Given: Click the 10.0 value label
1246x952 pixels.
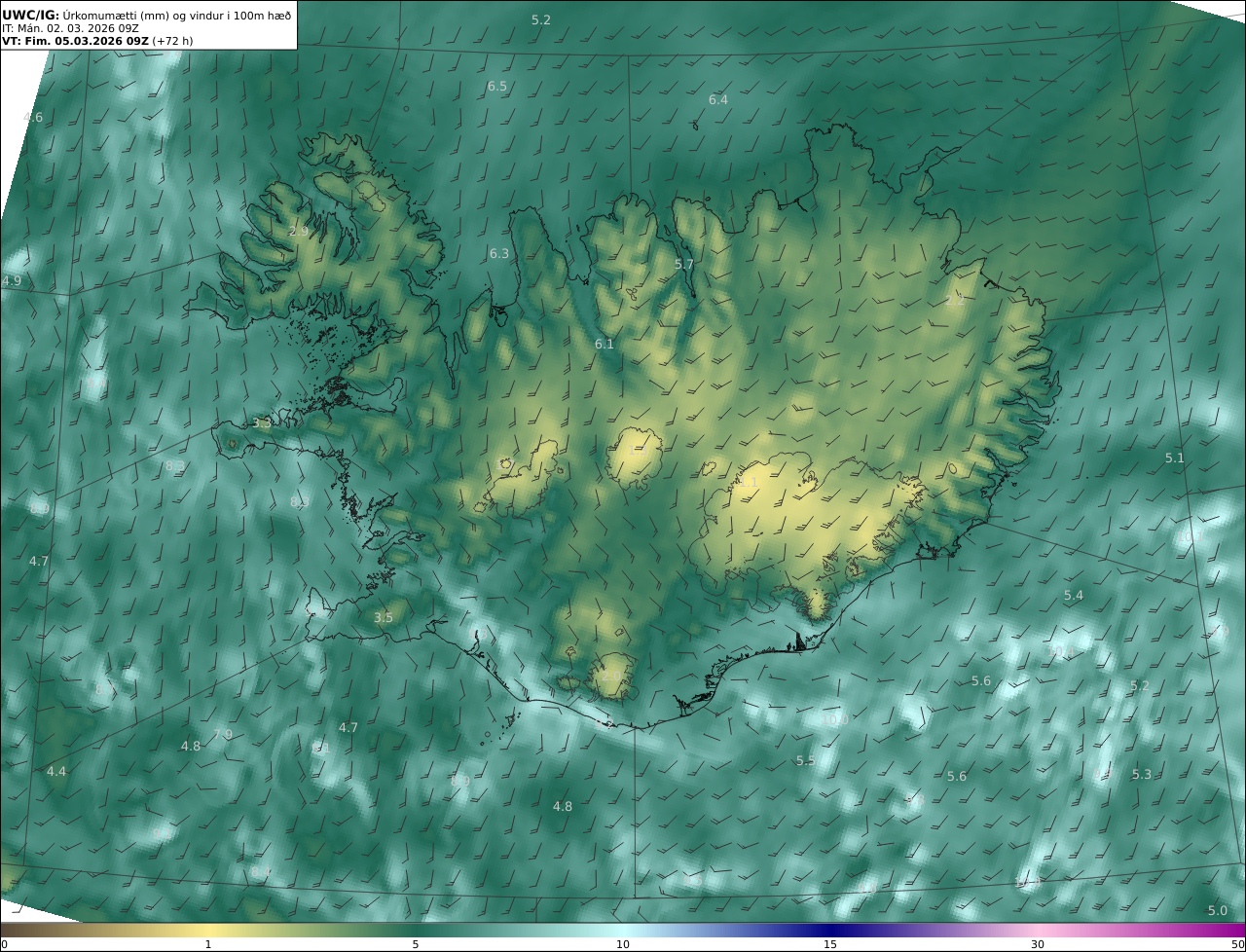Looking at the screenshot, I should pyautogui.click(x=836, y=719).
